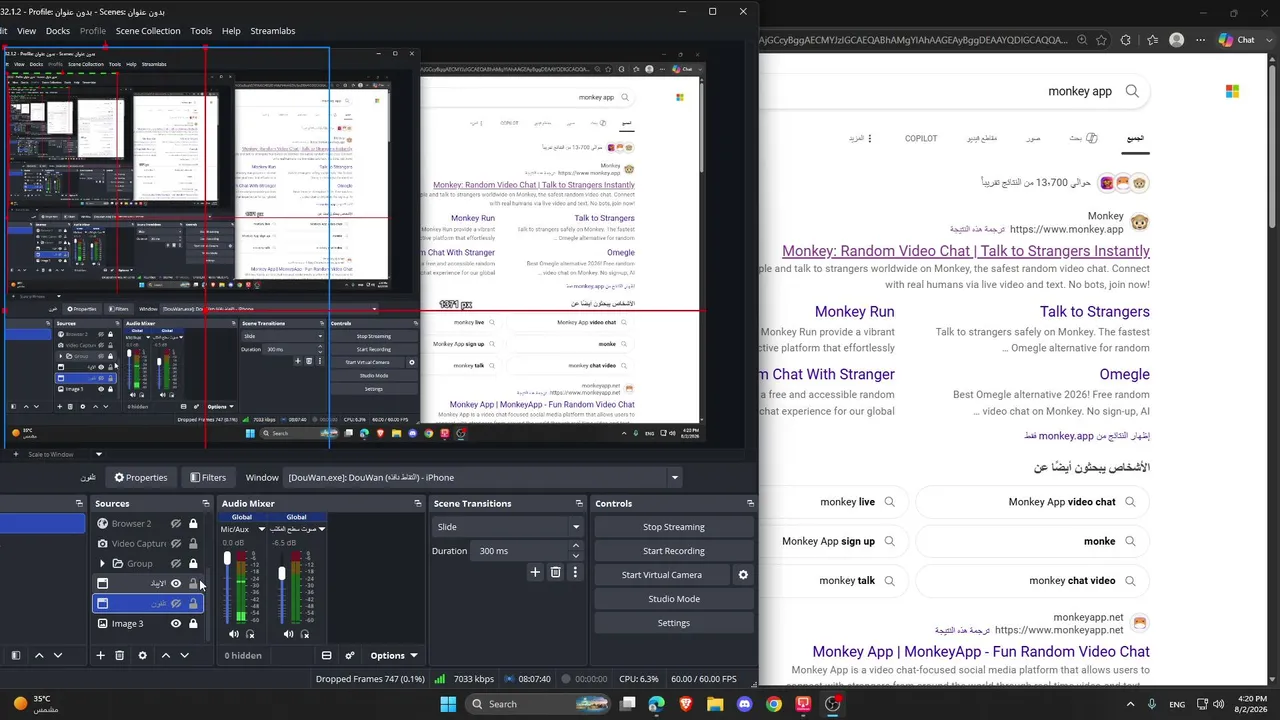This screenshot has width=1280, height=720.
Task: Show hidden system tray icons
Action: click(1131, 704)
